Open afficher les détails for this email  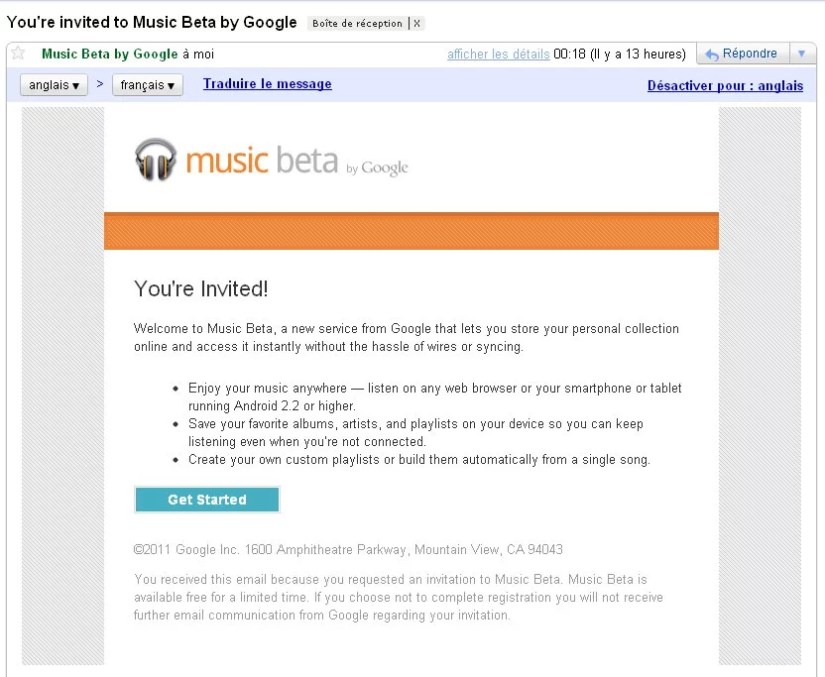tap(496, 53)
